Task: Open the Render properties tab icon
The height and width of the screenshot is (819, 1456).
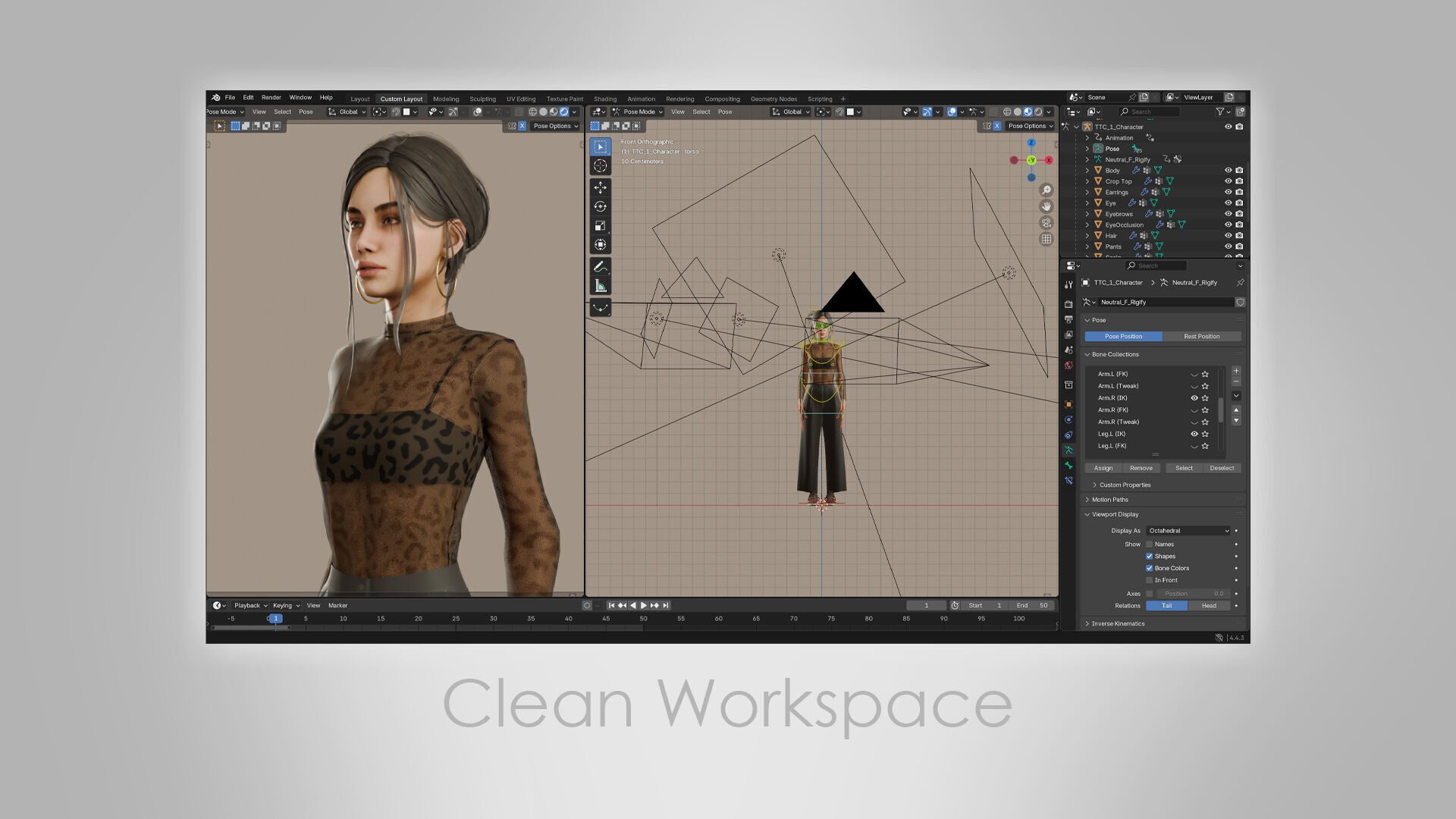Action: pyautogui.click(x=1068, y=304)
